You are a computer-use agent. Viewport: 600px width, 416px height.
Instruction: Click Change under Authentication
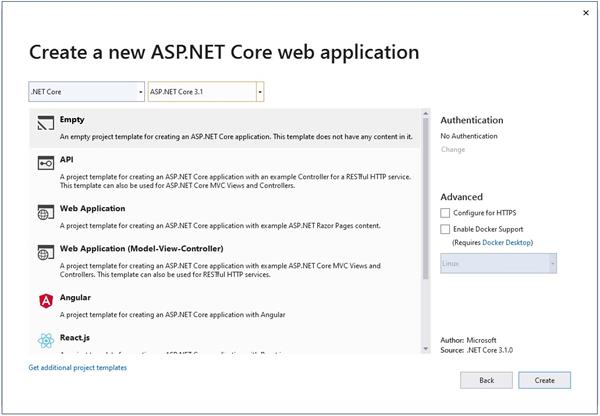click(453, 149)
